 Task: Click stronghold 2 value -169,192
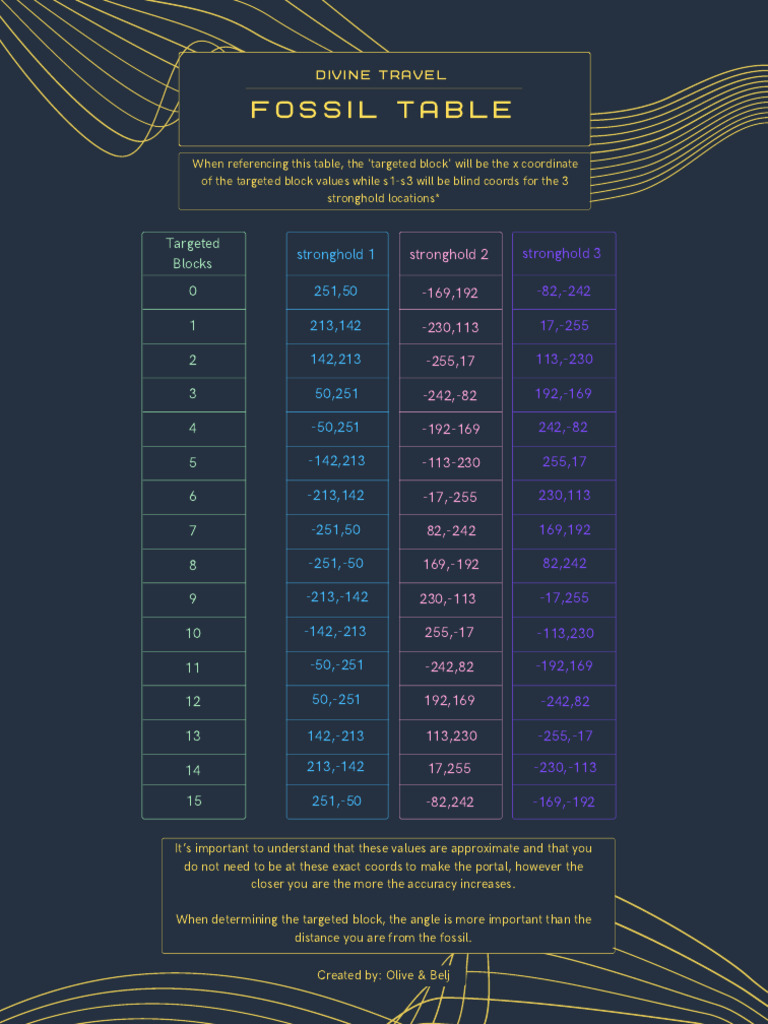[x=449, y=294]
